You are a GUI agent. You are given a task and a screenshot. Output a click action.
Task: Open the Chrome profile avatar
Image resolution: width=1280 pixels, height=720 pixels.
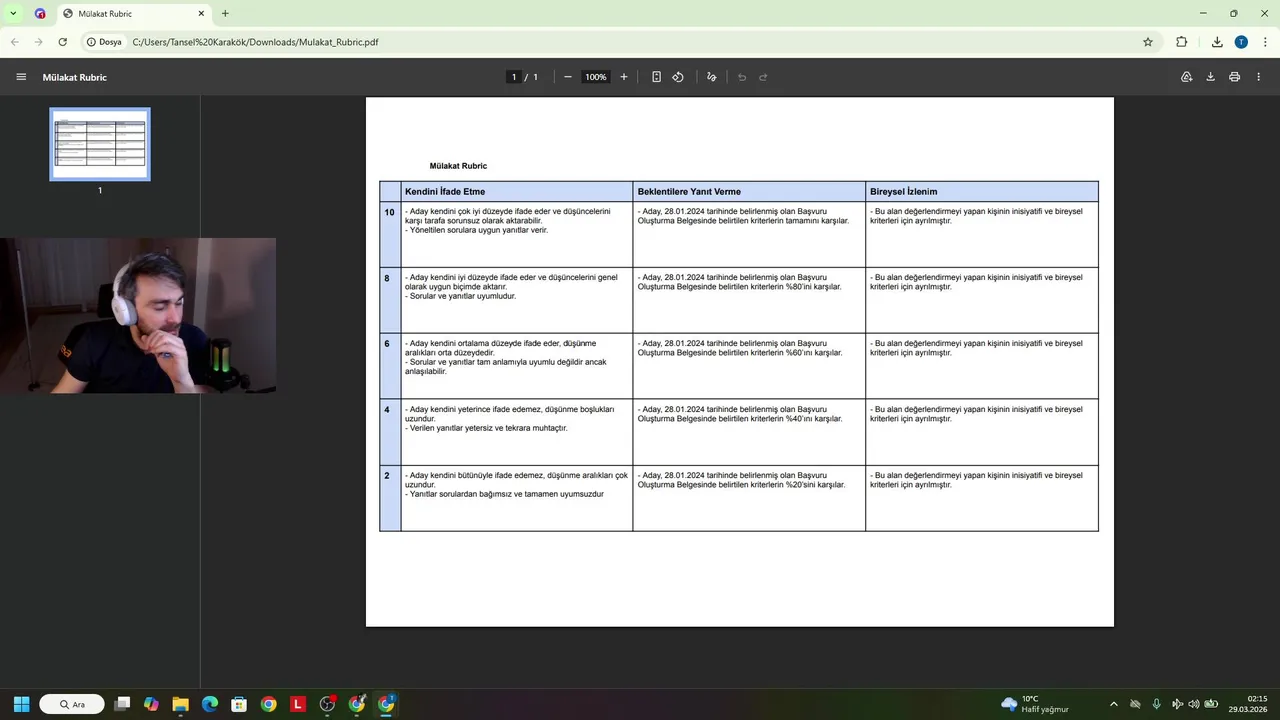(1241, 42)
